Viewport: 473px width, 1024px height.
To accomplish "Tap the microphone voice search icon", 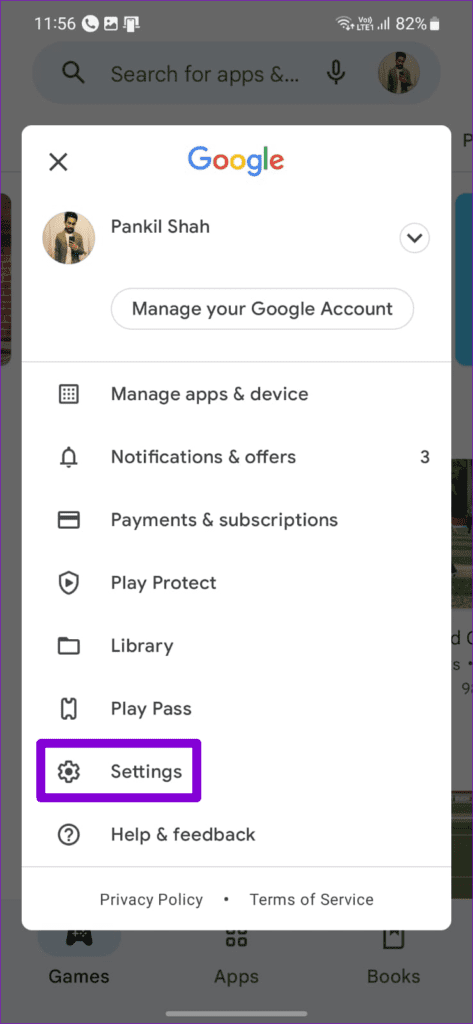I will [x=336, y=74].
